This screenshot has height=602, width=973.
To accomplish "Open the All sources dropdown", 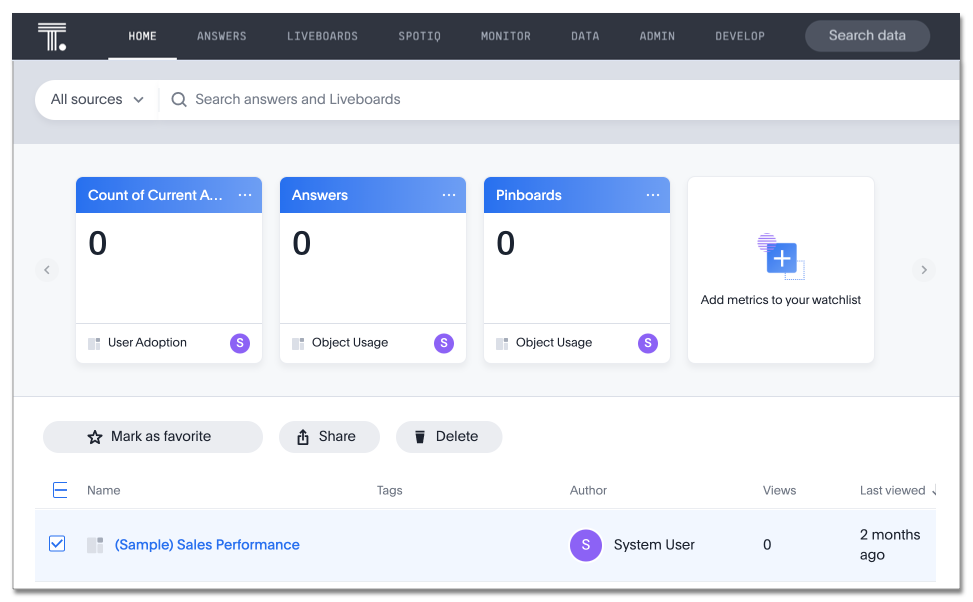I will coord(97,100).
